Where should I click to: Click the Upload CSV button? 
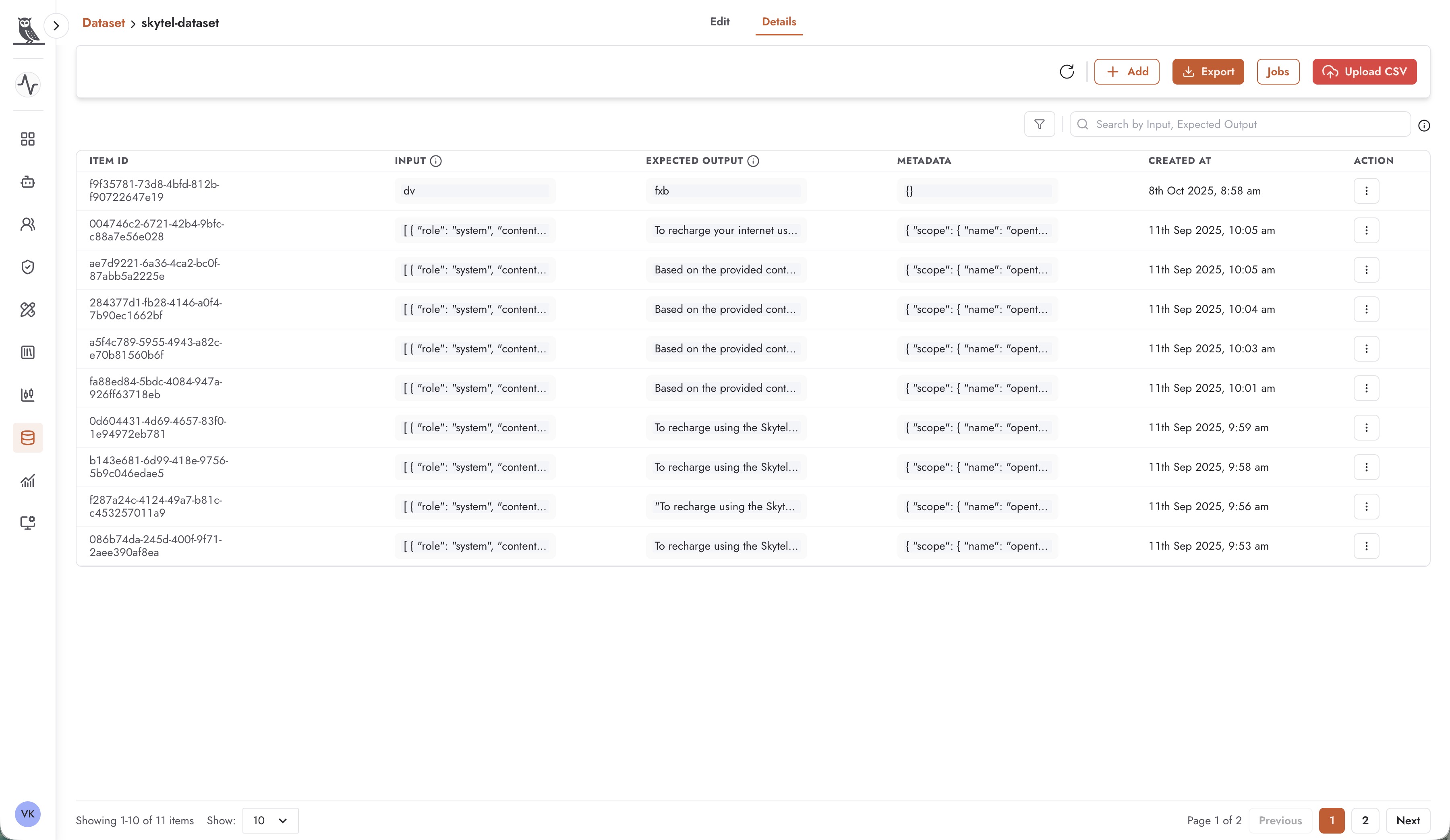coord(1364,72)
